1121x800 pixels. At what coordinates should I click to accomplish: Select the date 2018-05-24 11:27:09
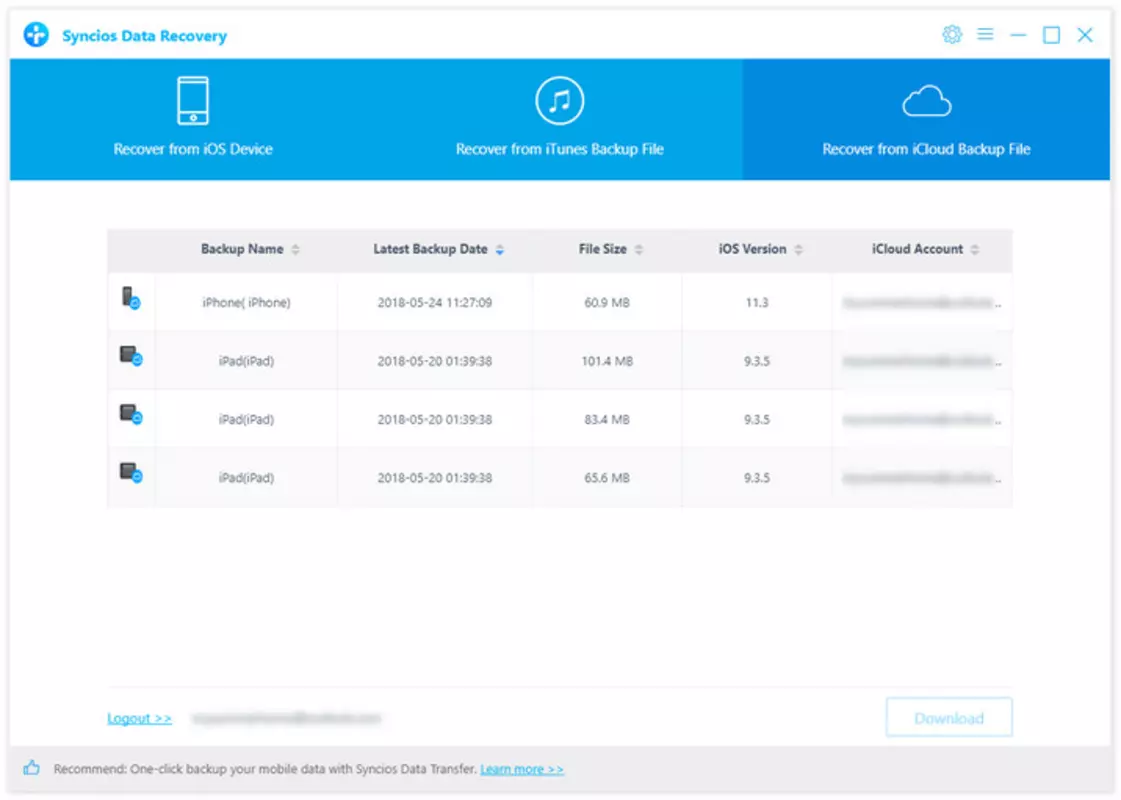coord(435,302)
